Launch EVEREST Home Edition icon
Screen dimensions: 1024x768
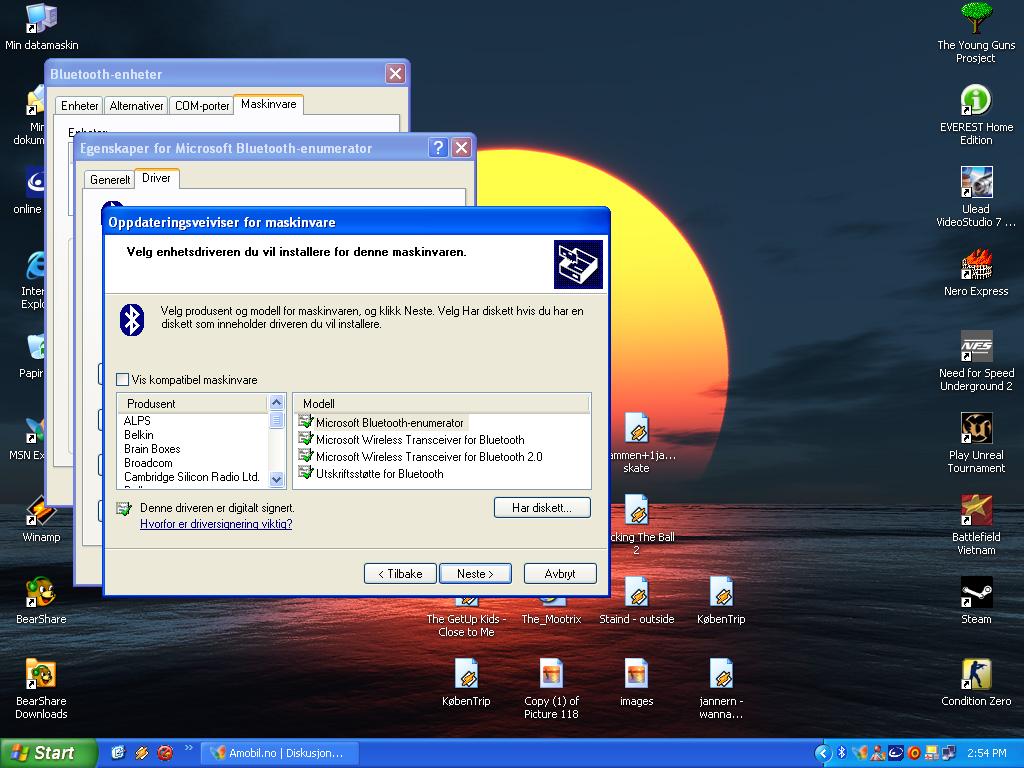click(976, 115)
